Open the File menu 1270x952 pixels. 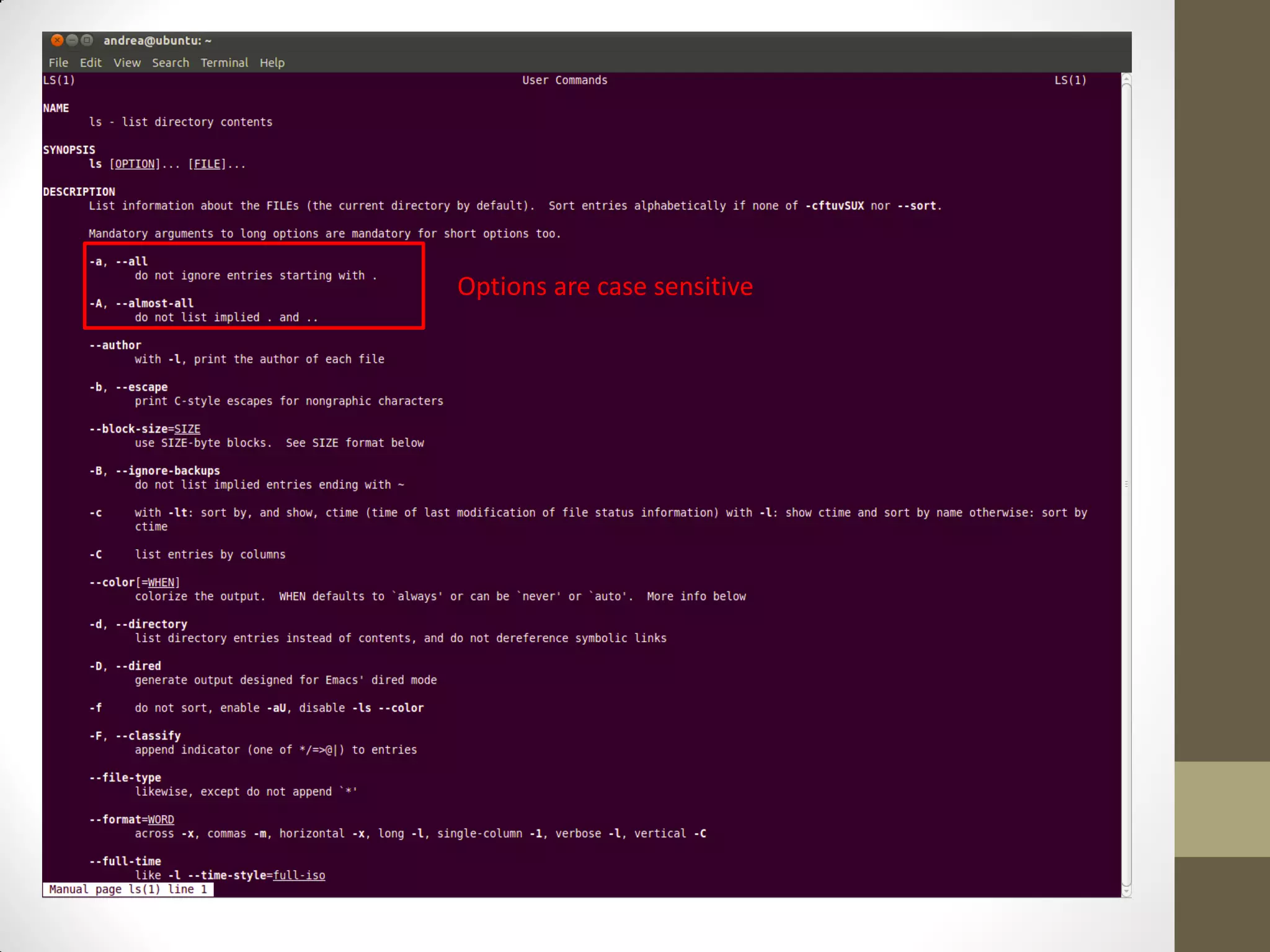[58, 63]
